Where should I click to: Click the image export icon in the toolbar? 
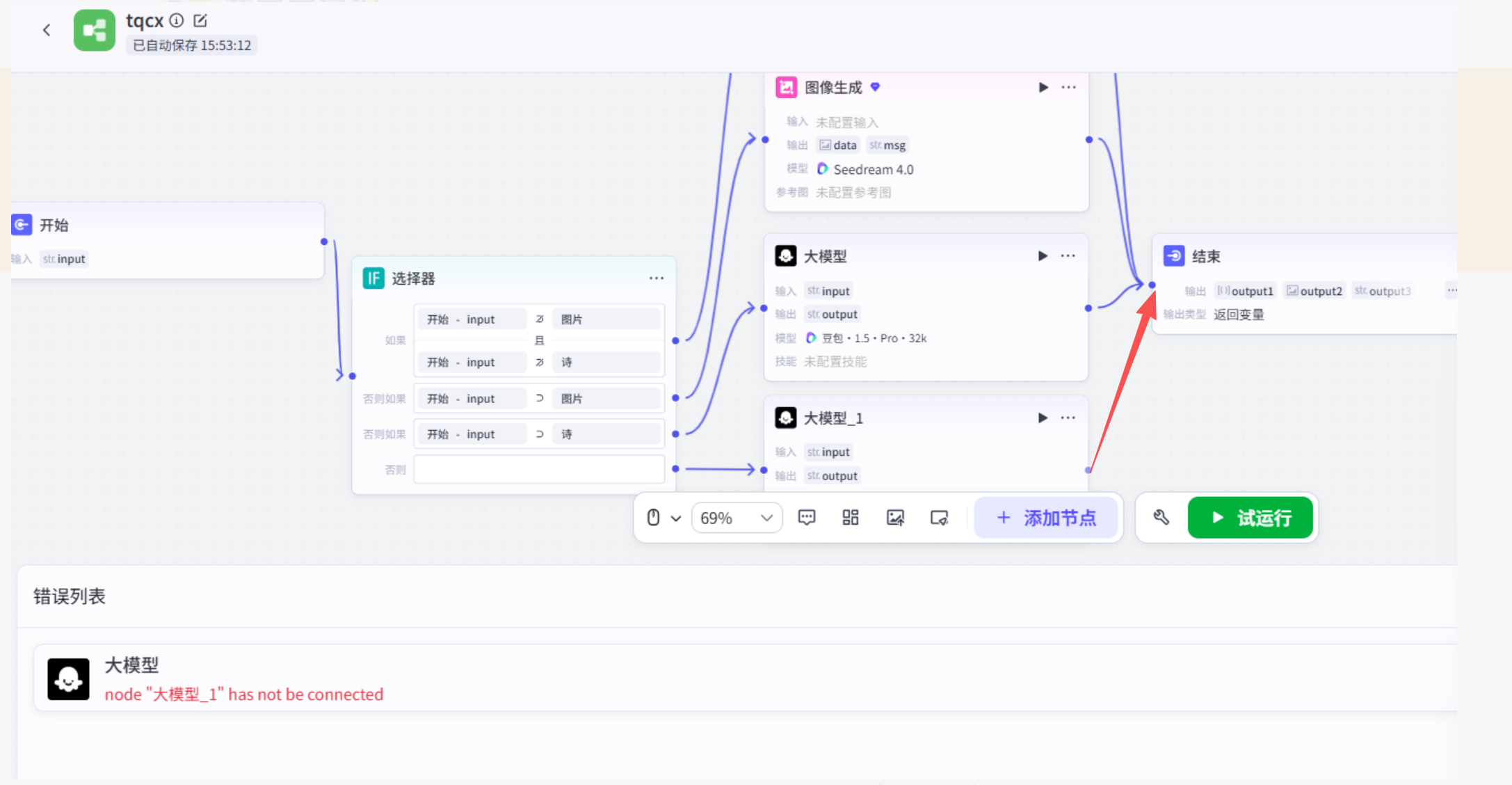pos(895,518)
